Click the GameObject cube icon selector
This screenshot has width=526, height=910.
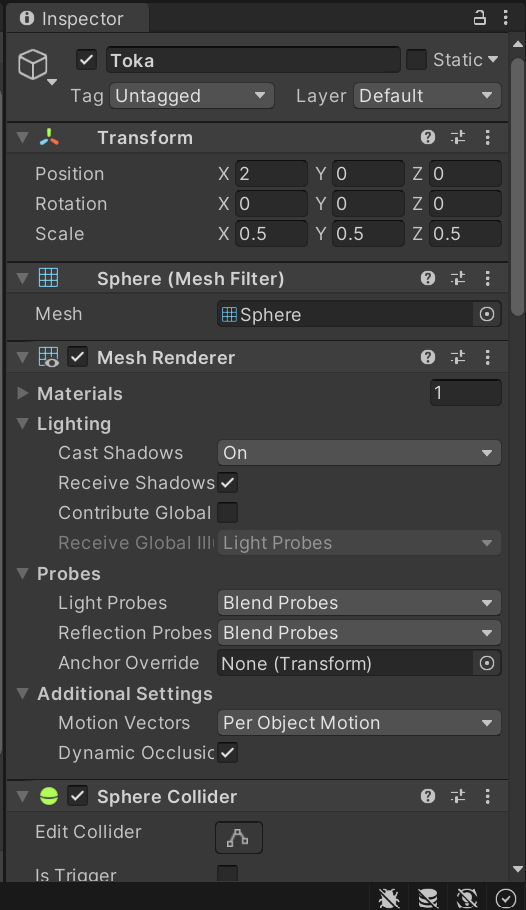(36, 66)
